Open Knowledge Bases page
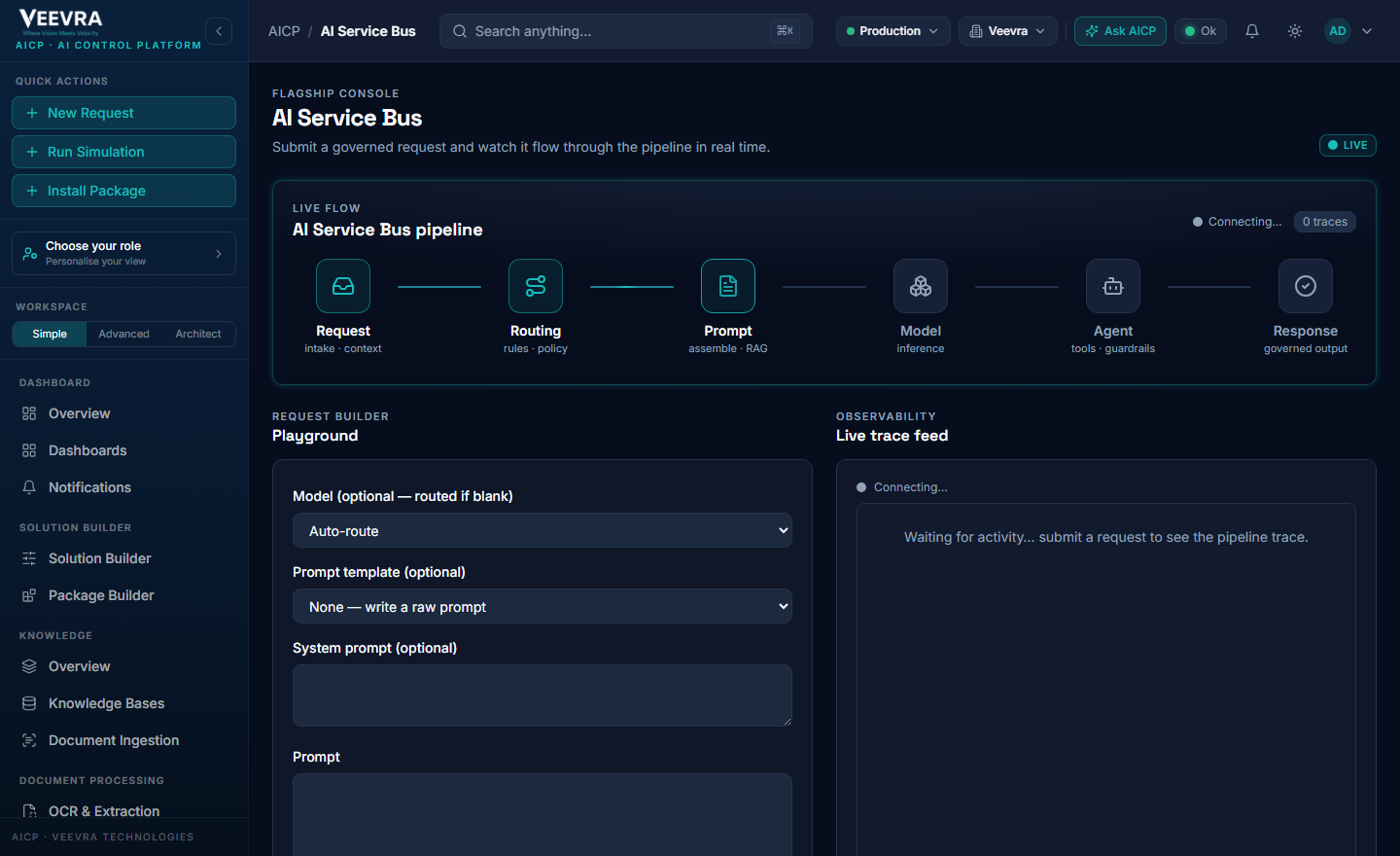 [x=123, y=703]
